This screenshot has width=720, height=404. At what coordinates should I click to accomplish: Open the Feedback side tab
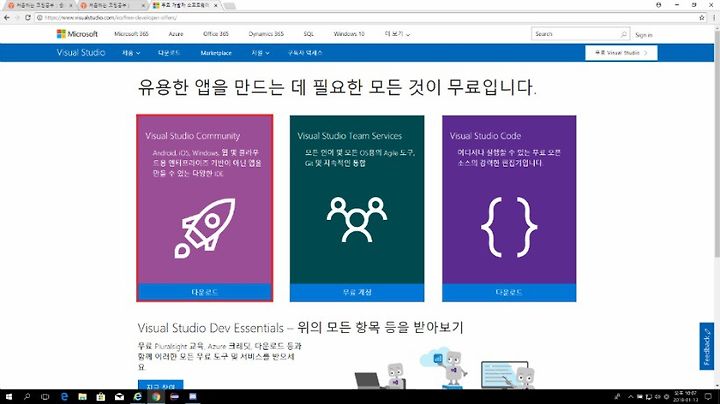[707, 347]
